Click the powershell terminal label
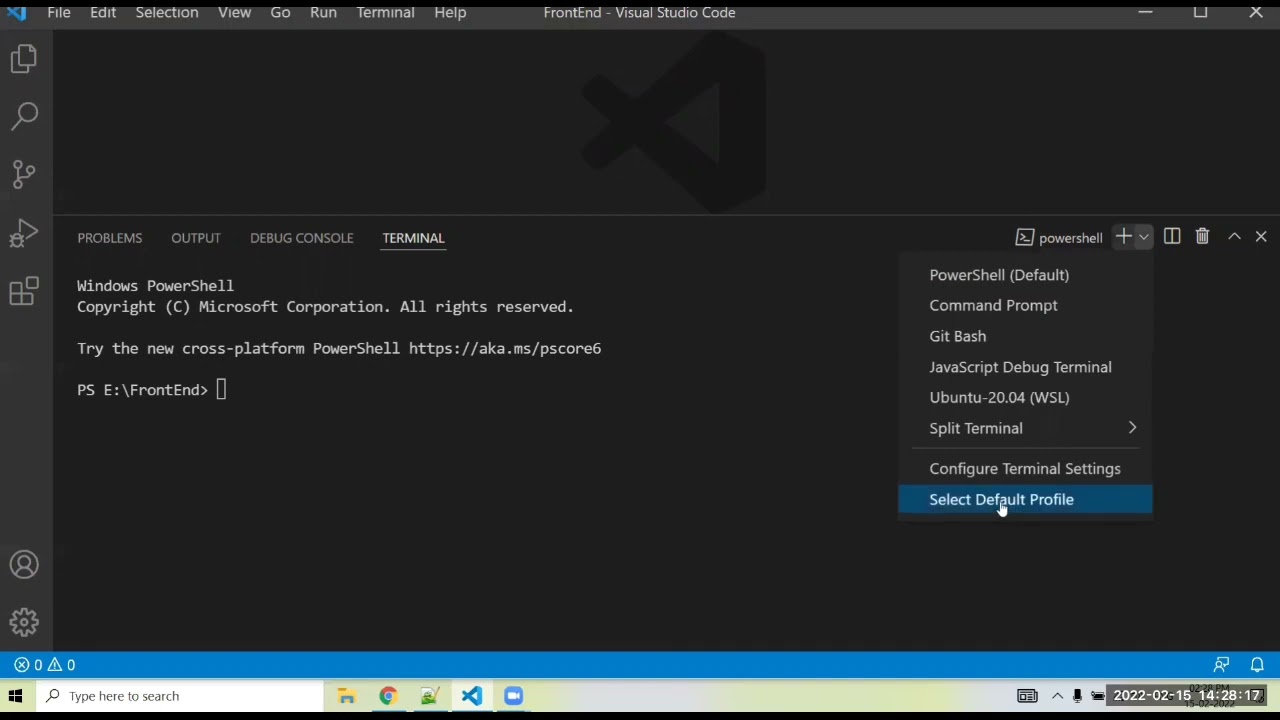 (1059, 238)
